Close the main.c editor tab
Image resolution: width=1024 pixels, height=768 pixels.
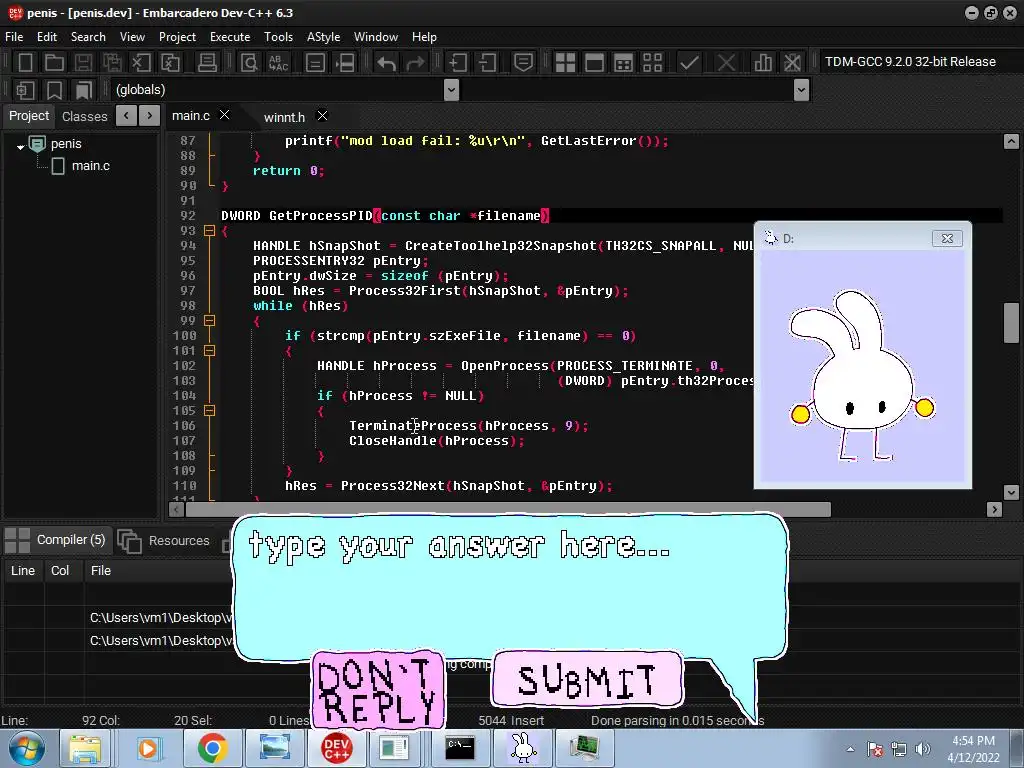point(224,115)
